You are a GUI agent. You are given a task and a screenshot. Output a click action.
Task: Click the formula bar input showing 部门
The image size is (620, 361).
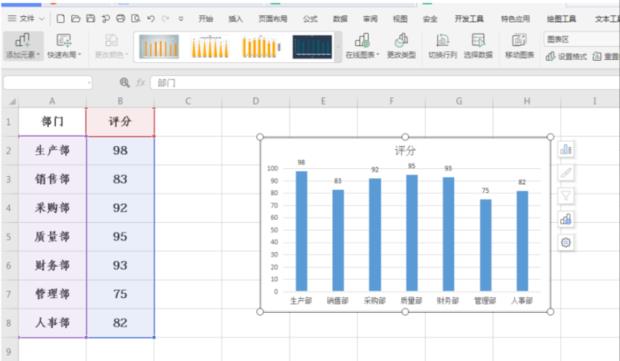384,83
